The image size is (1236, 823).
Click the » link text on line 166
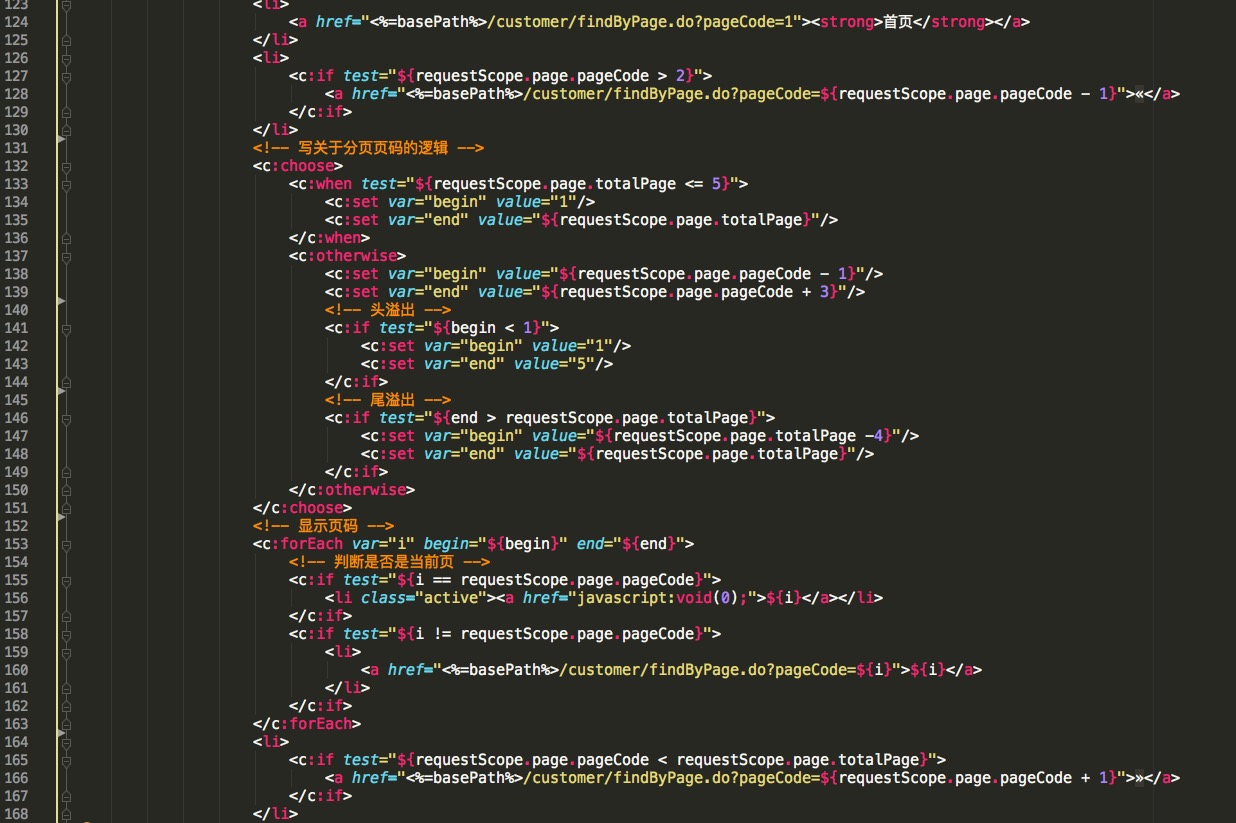1139,778
